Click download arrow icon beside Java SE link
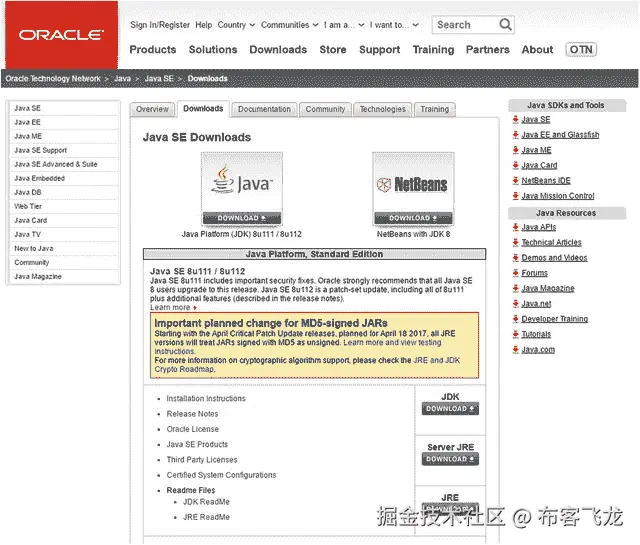Image resolution: width=640 pixels, height=545 pixels. point(516,119)
